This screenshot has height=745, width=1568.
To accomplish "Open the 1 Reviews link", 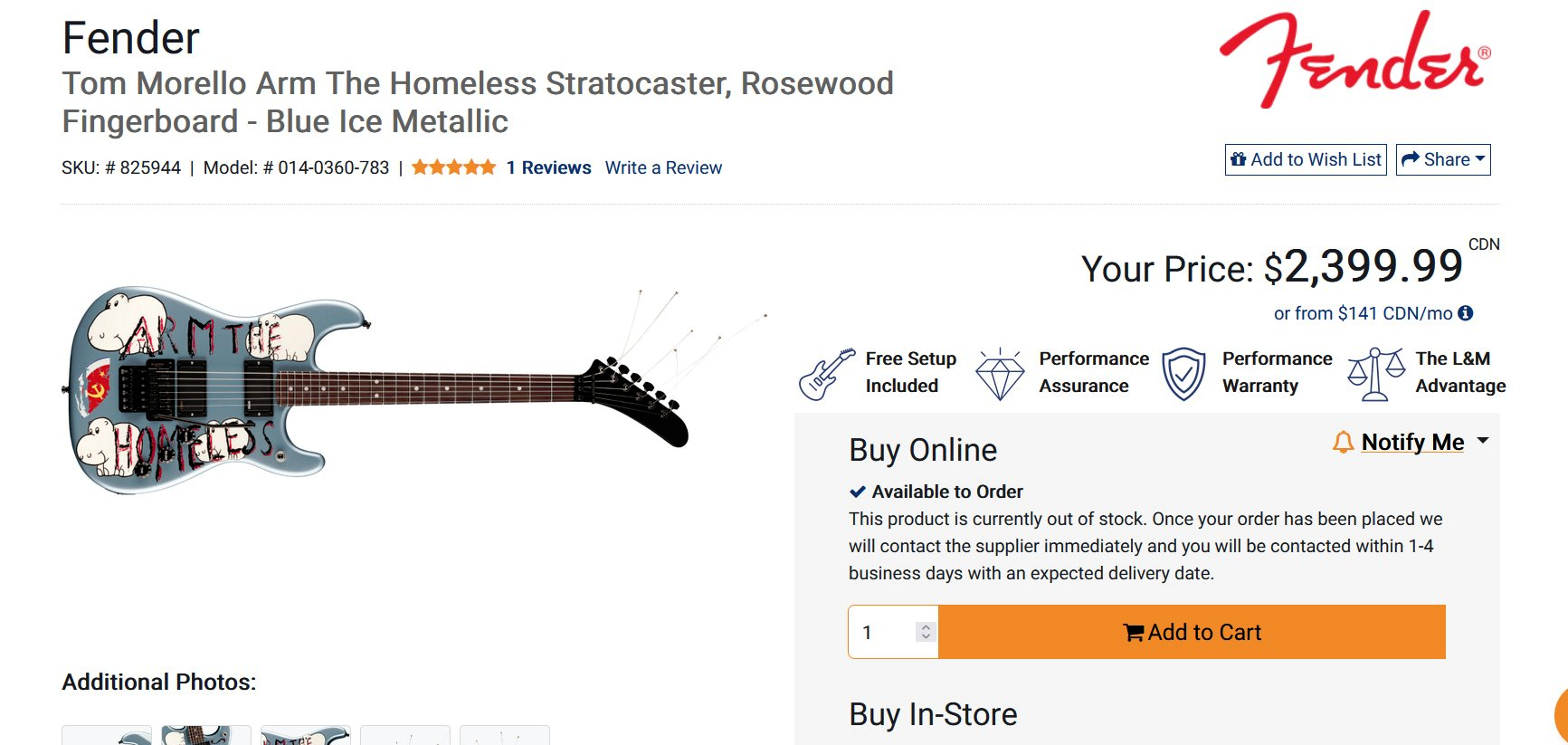I will [548, 167].
